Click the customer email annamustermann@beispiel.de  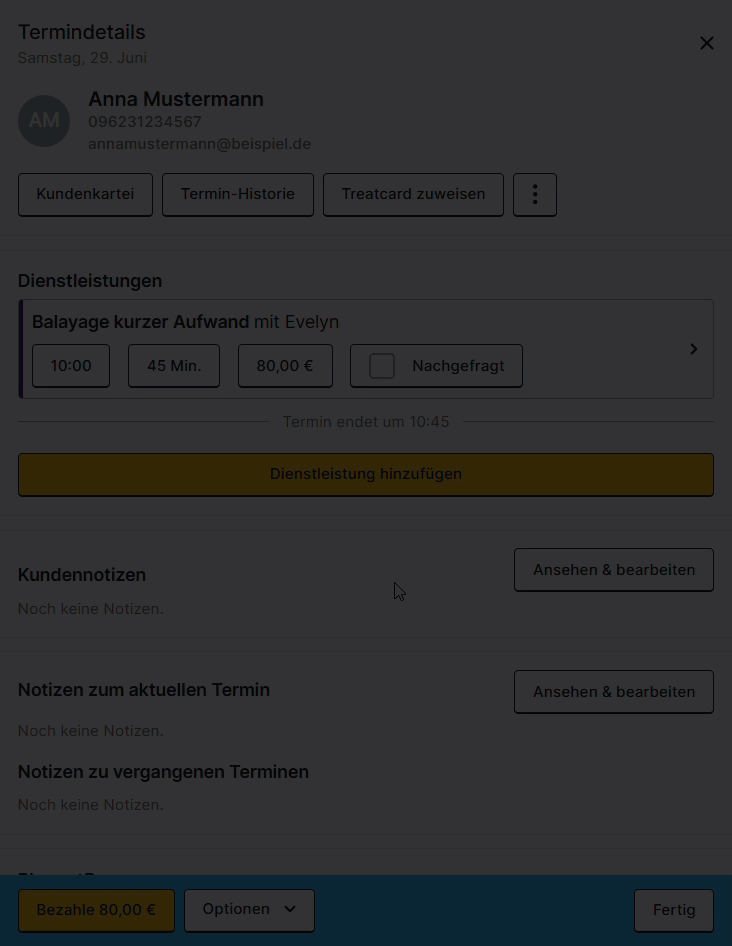(199, 144)
